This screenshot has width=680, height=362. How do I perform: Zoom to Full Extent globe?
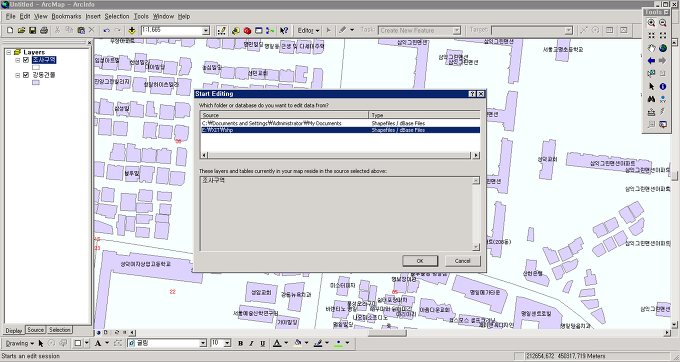(x=663, y=48)
